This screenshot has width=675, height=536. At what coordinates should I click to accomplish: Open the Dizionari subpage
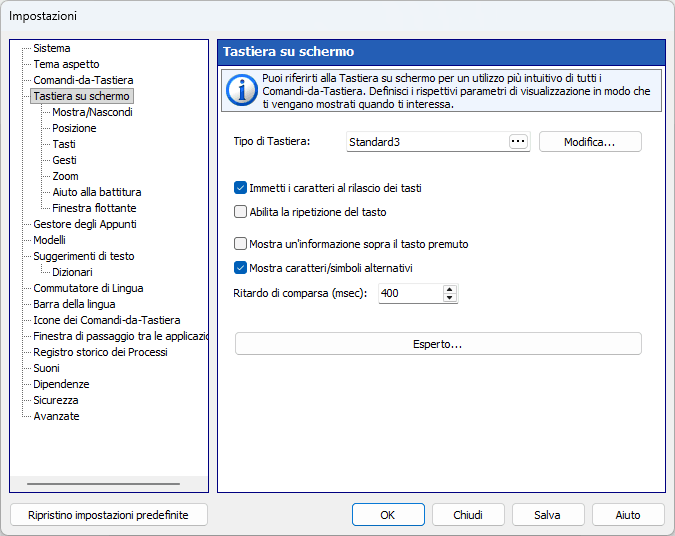pos(72,272)
